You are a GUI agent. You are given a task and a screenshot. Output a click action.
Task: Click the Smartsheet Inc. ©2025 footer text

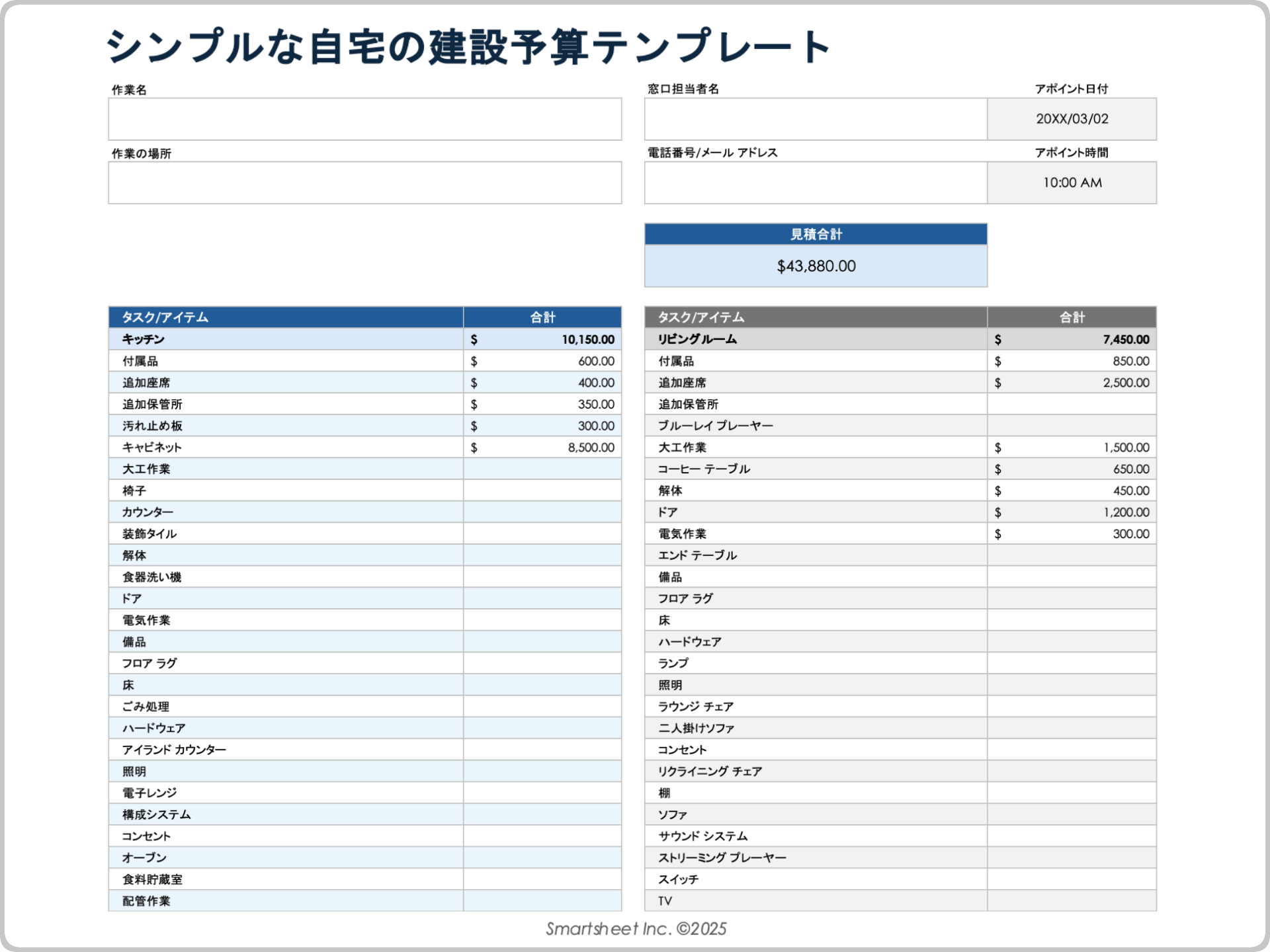tap(636, 929)
